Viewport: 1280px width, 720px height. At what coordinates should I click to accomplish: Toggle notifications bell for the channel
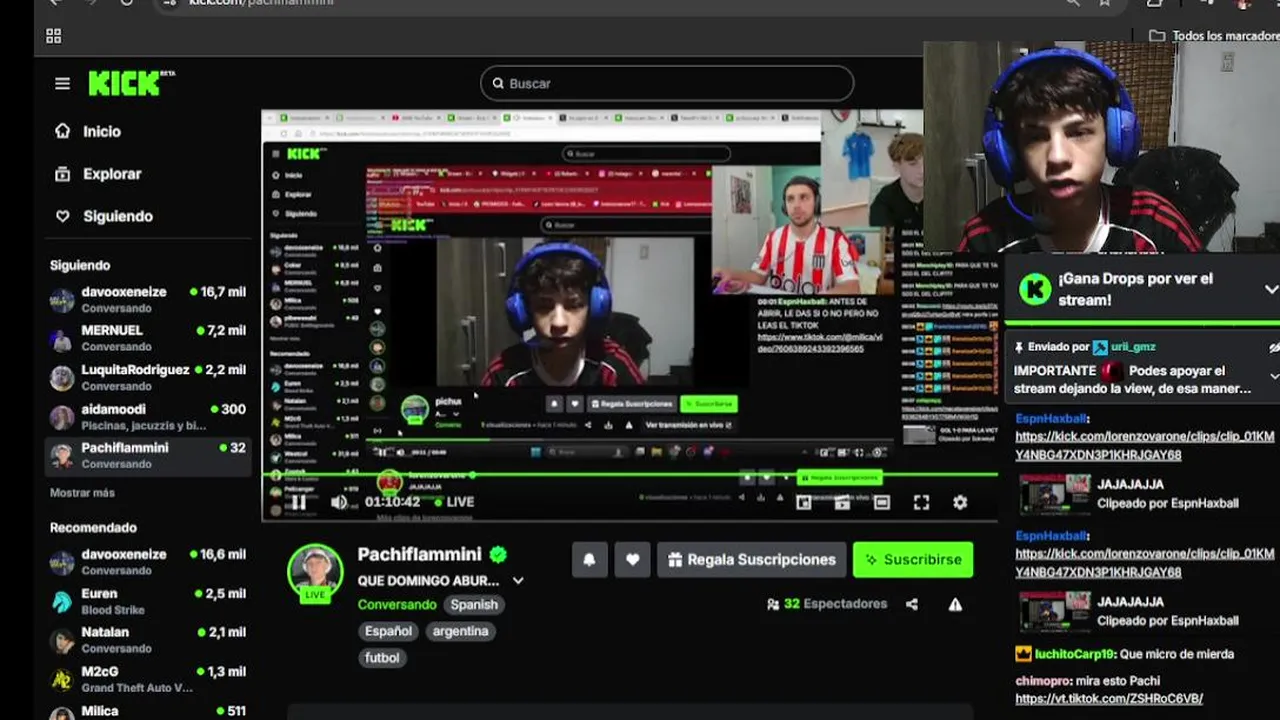589,560
